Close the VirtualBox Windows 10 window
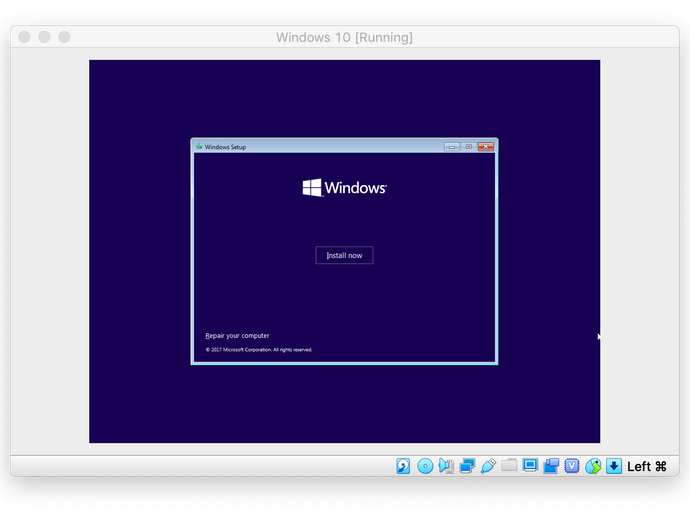 25,37
